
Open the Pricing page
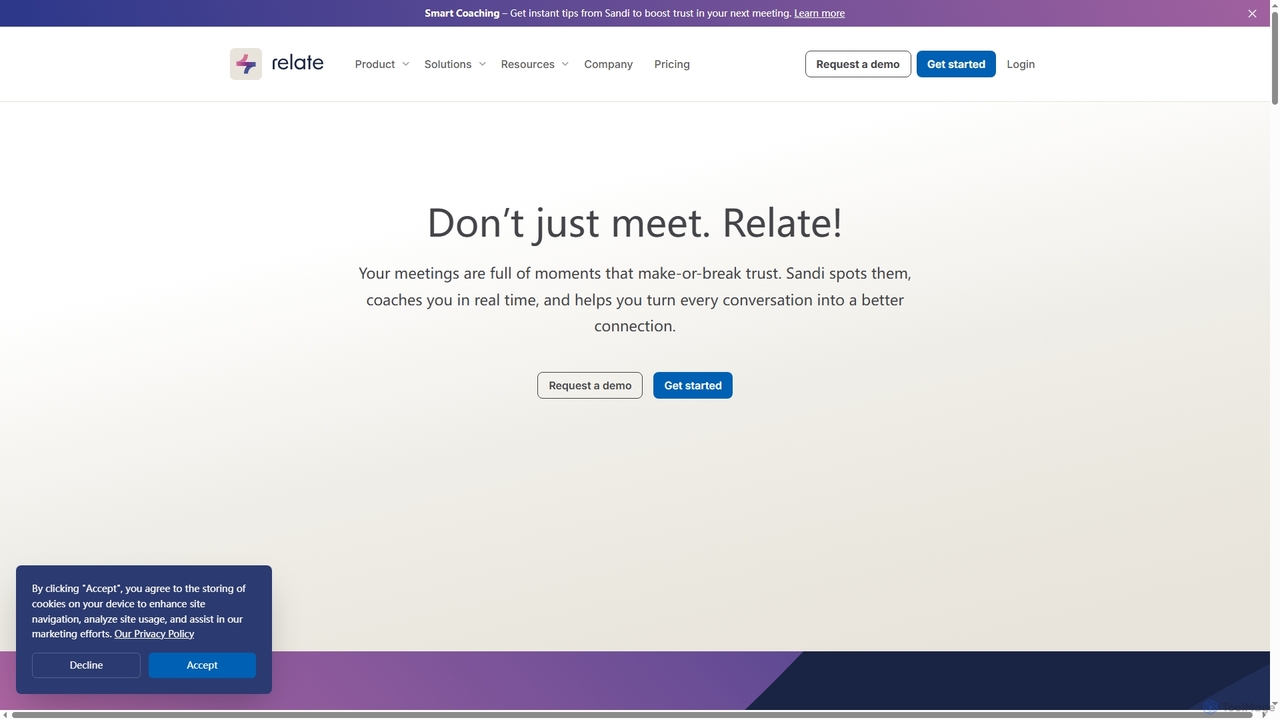coord(672,64)
